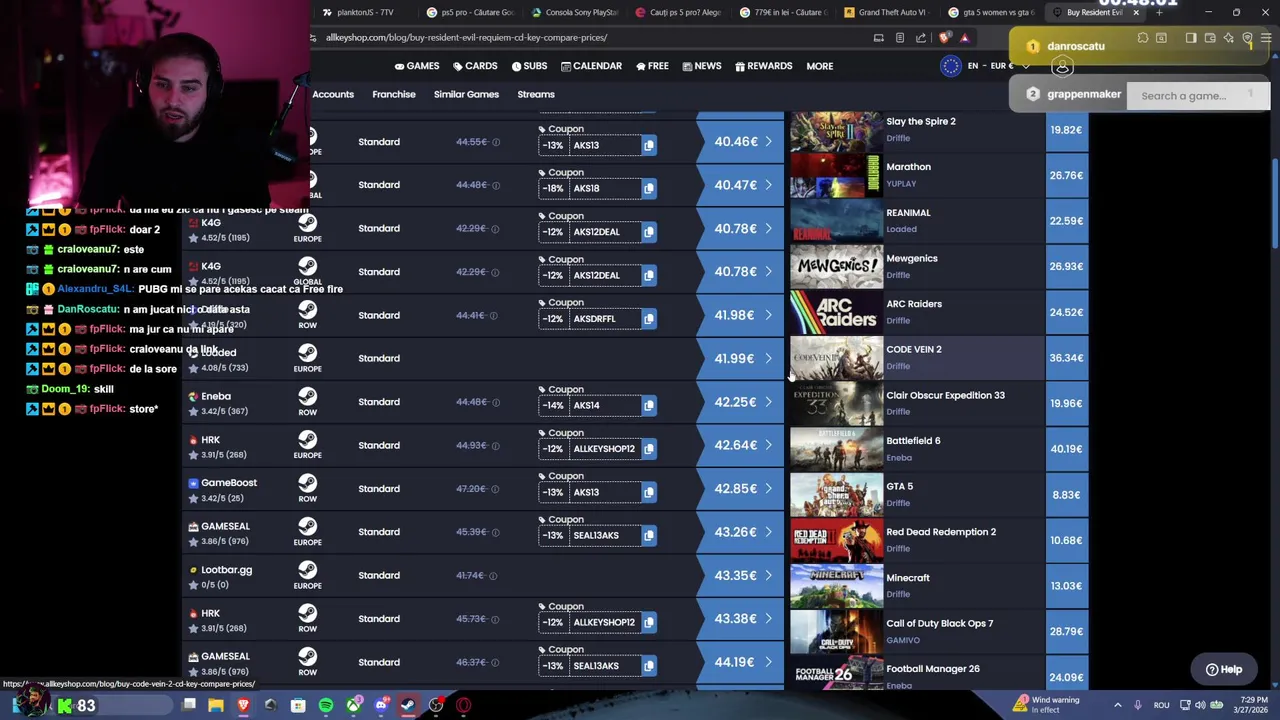1280x720 pixels.
Task: Open the MORE navigation menu
Action: [x=819, y=66]
